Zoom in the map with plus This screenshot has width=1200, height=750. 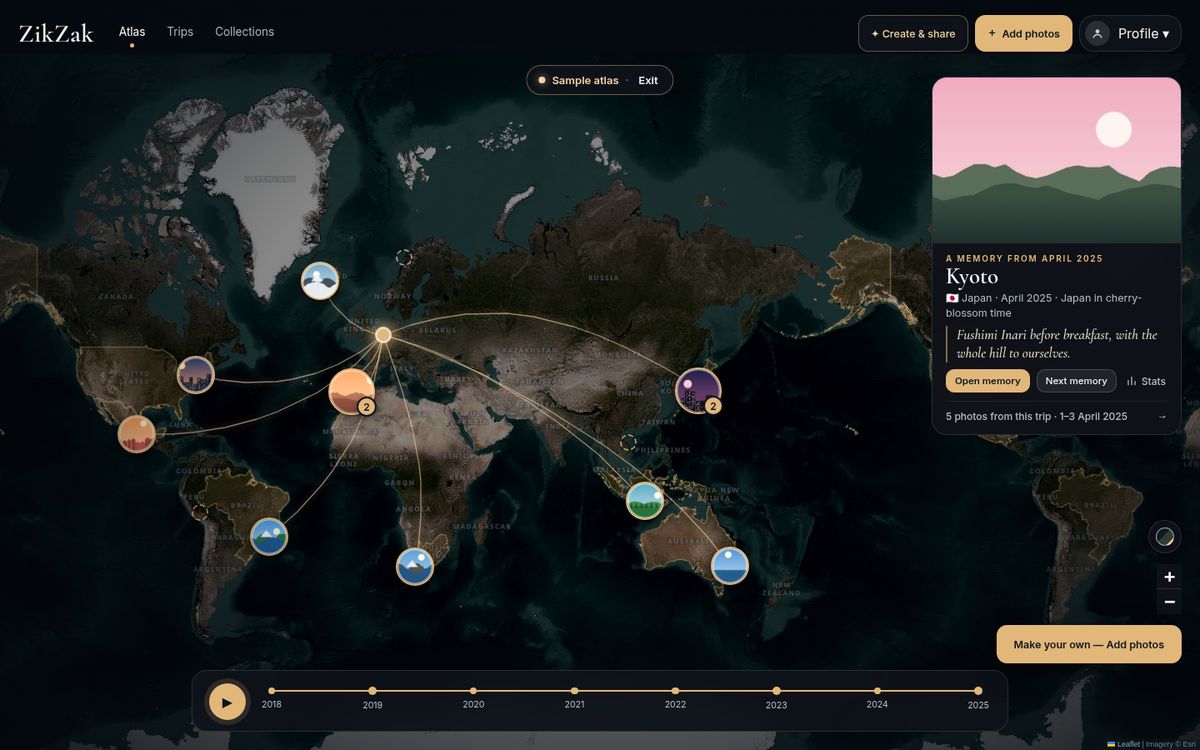point(1169,577)
